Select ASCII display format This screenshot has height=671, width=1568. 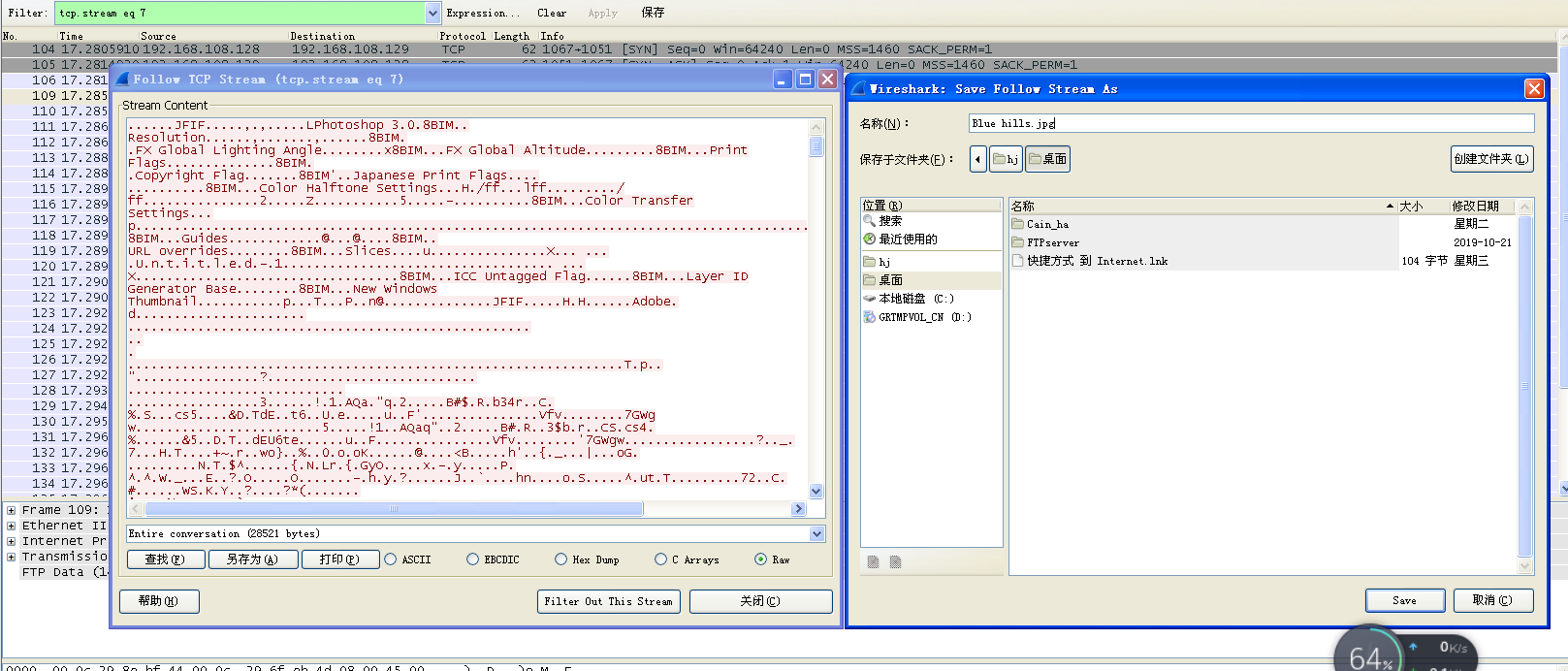coord(408,559)
